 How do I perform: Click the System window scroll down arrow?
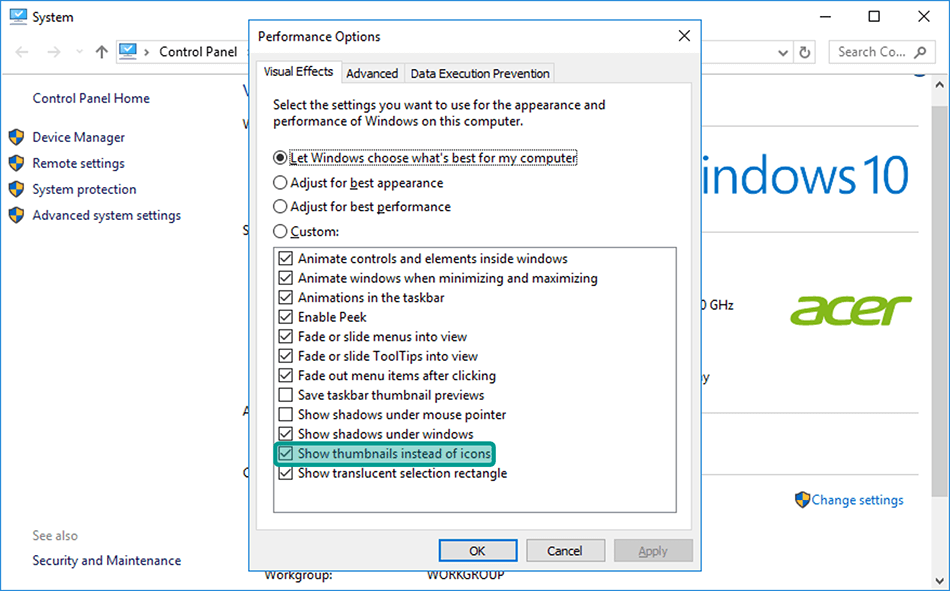[x=940, y=581]
